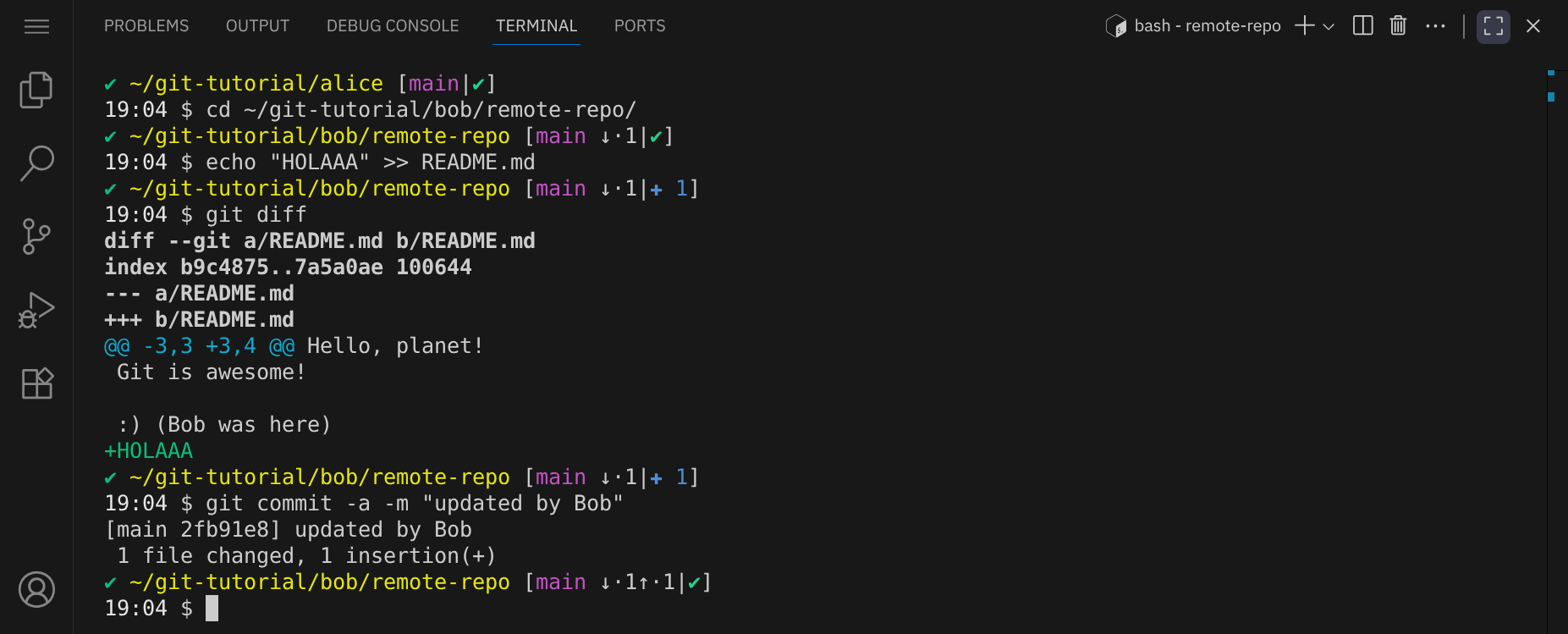The height and width of the screenshot is (634, 1568).
Task: Kill terminal with the trash icon
Action: click(1398, 26)
